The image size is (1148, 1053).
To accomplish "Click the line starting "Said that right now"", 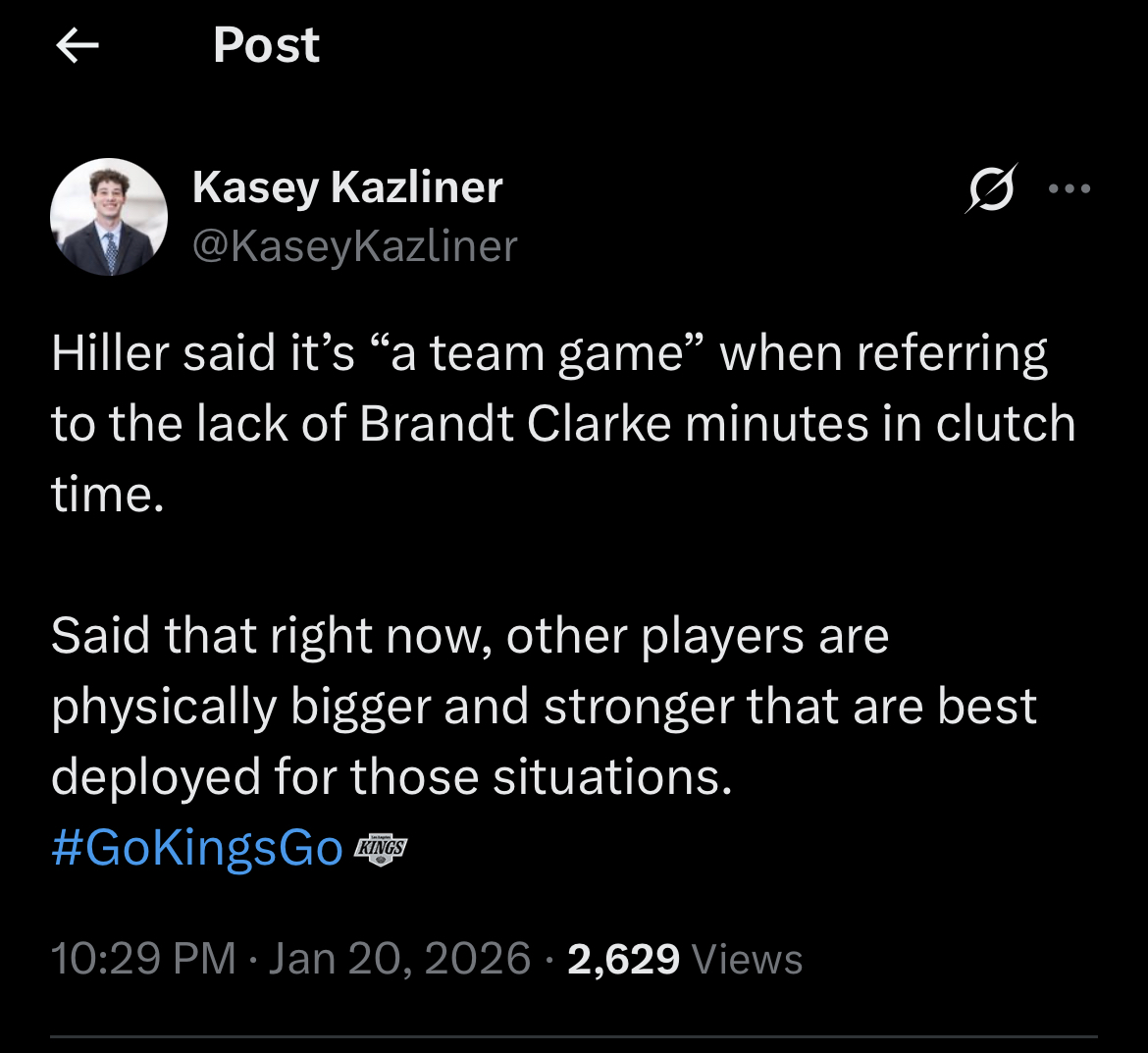I will click(x=469, y=636).
